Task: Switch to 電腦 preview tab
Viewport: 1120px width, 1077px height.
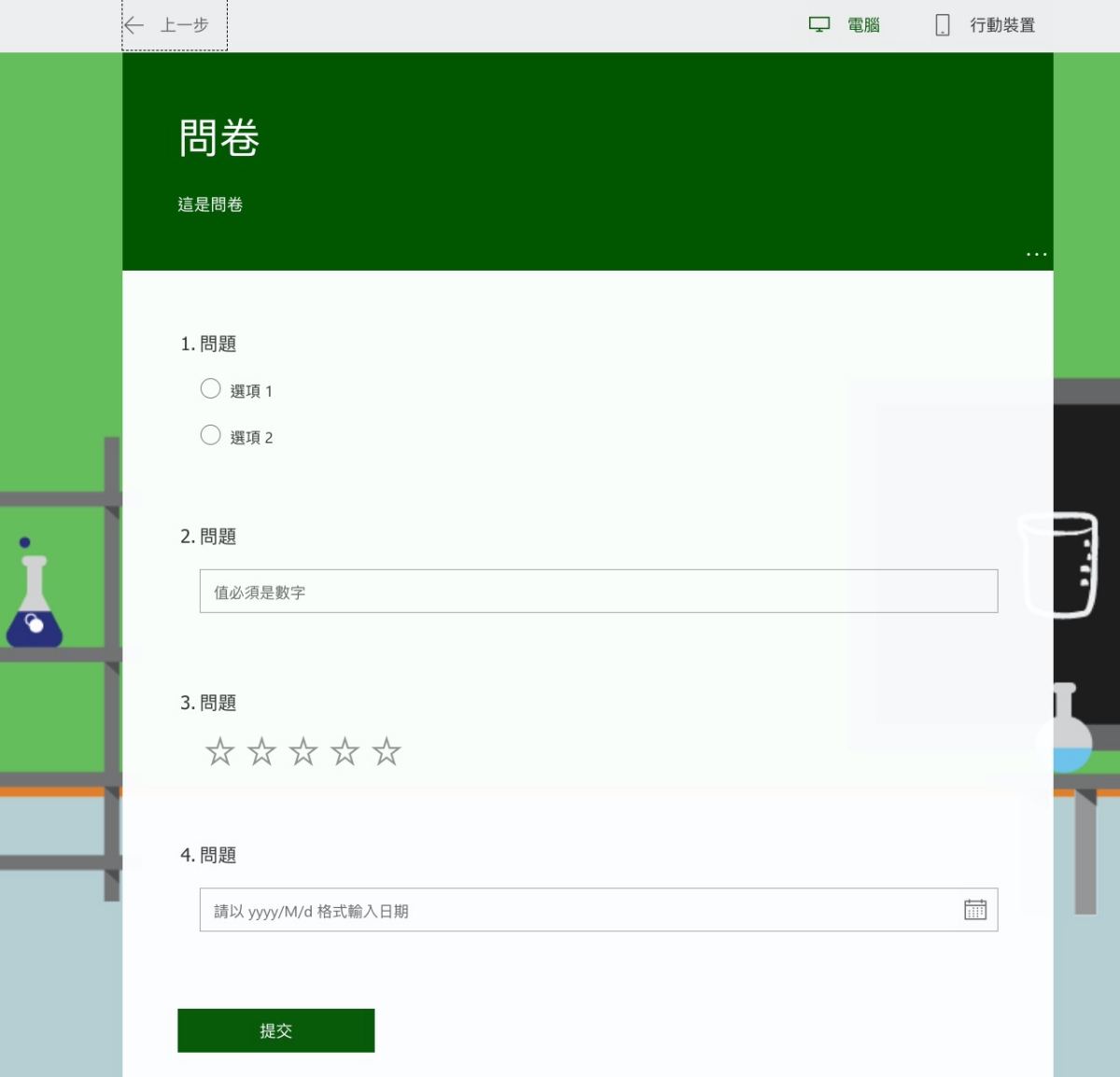Action: 863,25
